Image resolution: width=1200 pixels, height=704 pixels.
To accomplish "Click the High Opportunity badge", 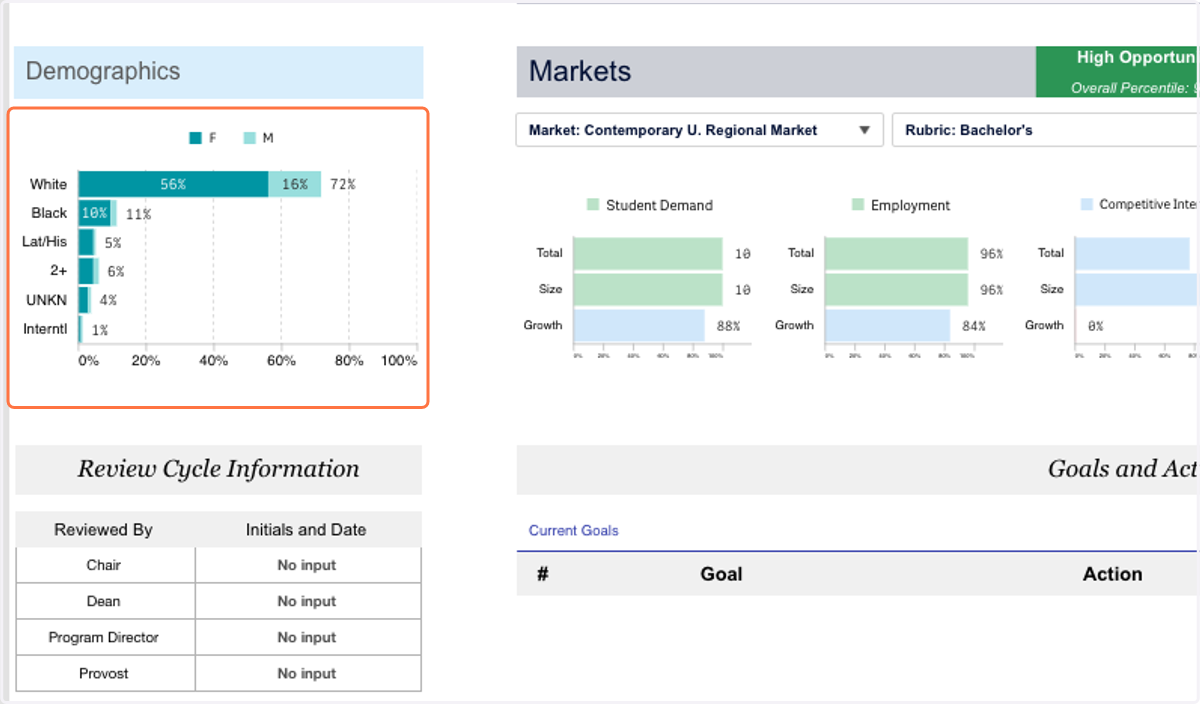I will point(1118,72).
